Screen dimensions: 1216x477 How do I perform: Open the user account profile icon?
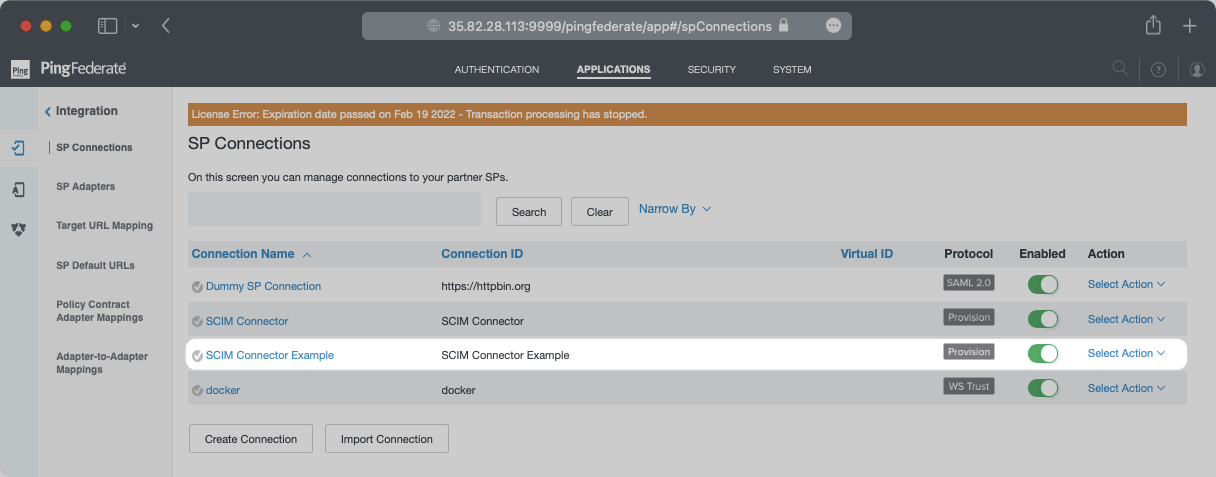(1196, 70)
